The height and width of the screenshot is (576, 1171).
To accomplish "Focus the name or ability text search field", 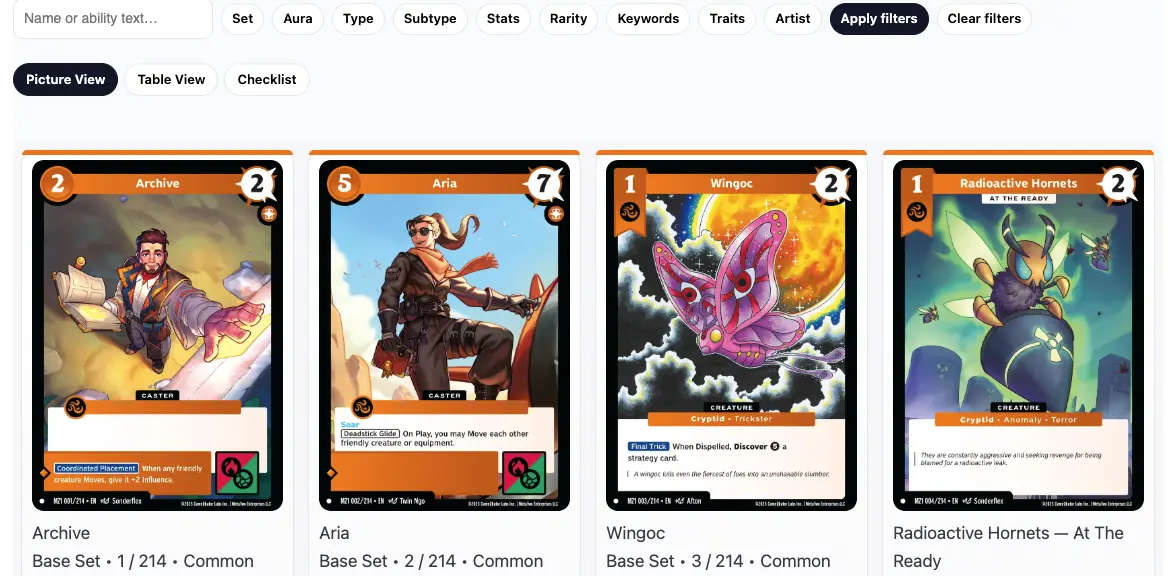I will 113,18.
